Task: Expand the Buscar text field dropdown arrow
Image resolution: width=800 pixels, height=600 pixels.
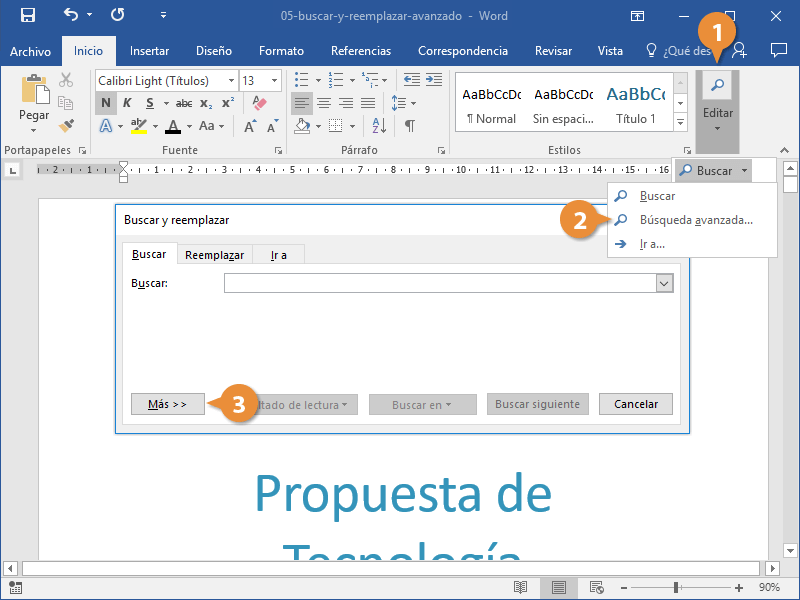Action: click(664, 284)
